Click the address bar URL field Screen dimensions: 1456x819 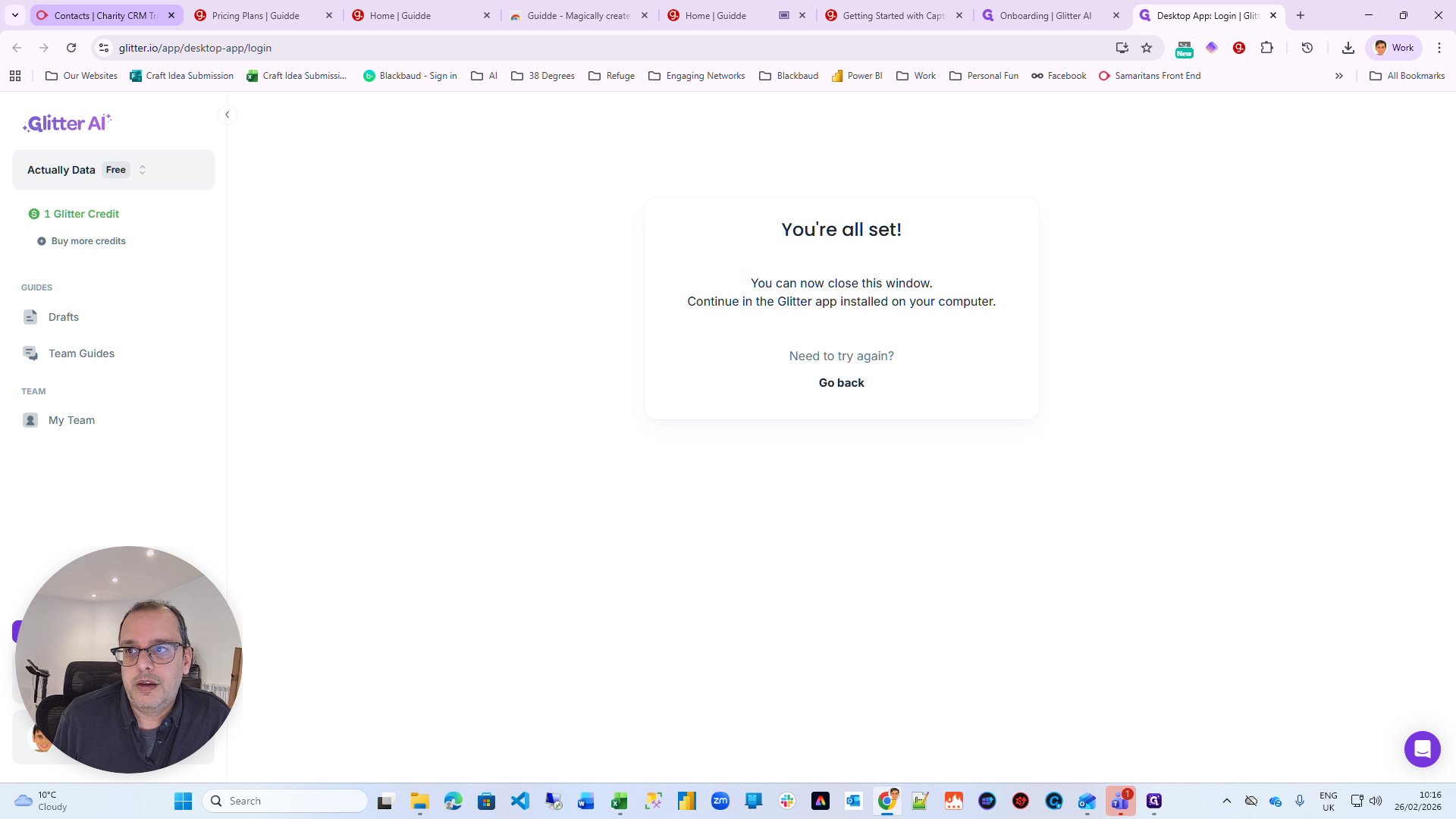coord(531,48)
